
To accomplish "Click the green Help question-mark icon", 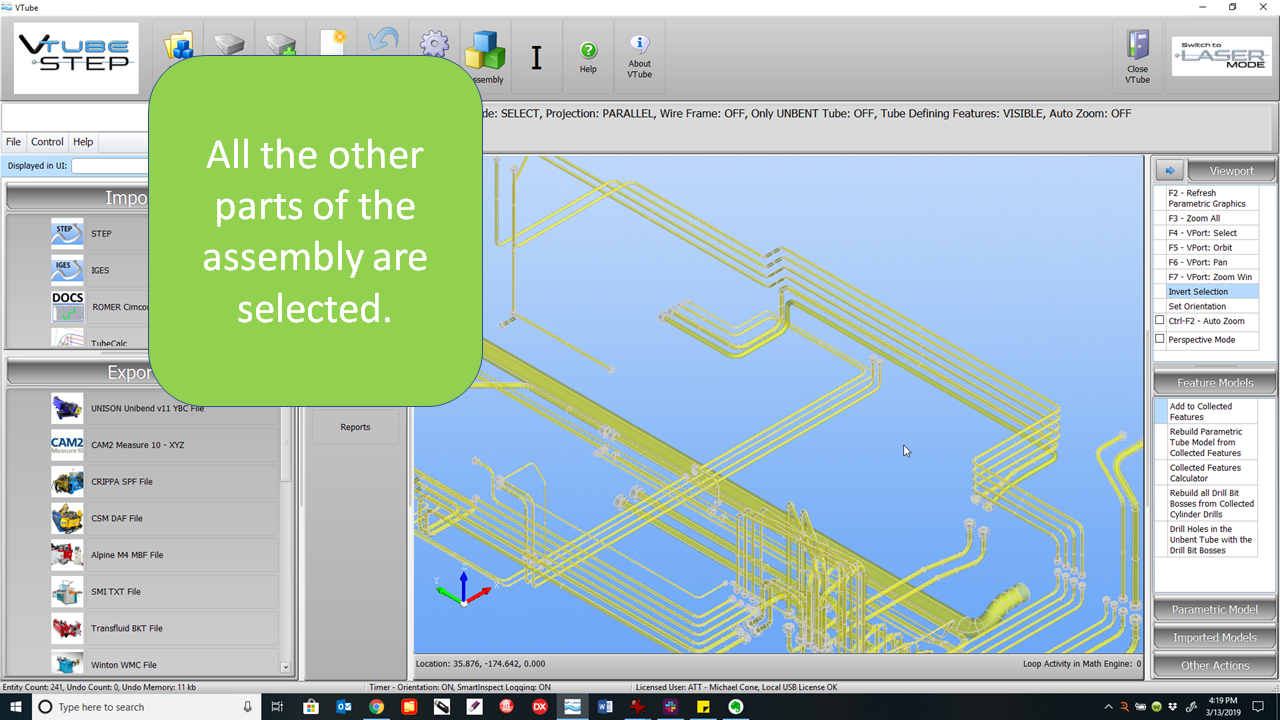I will (x=588, y=56).
